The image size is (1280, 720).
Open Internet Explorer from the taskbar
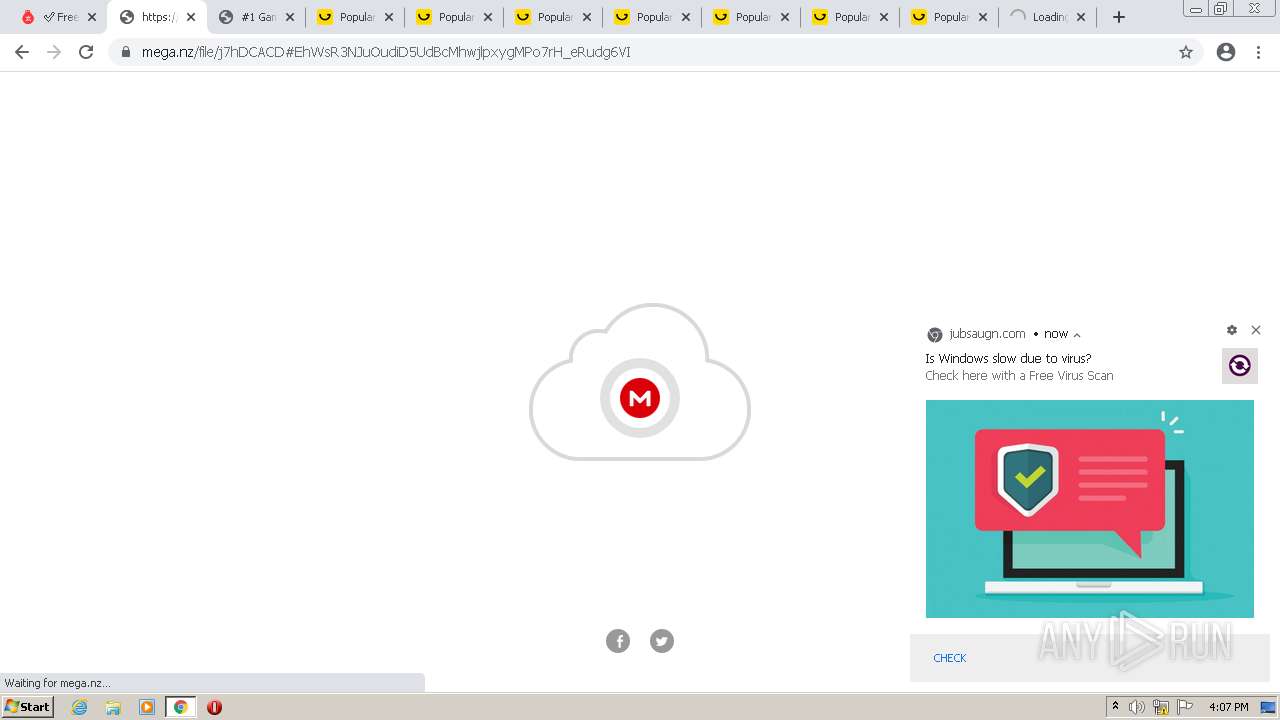(80, 707)
